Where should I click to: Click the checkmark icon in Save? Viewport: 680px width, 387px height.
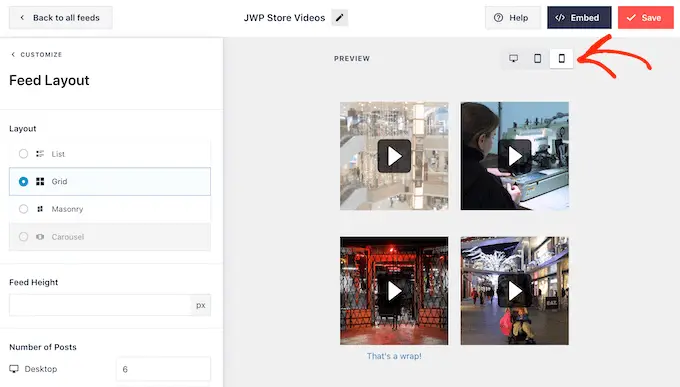point(631,18)
